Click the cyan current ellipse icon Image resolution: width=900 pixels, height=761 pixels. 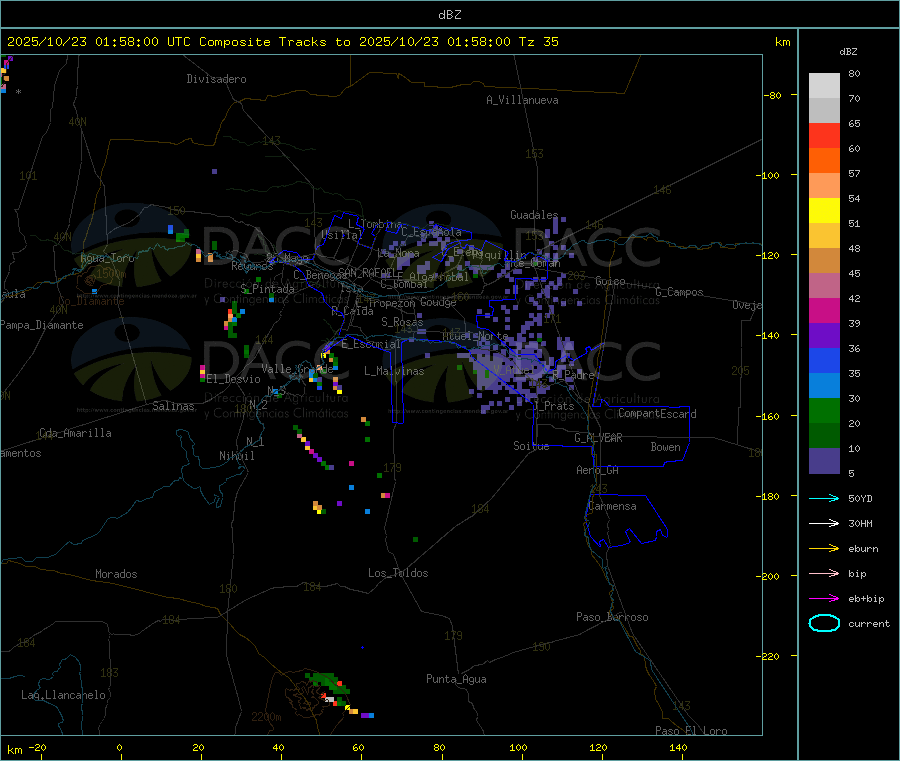tap(824, 623)
